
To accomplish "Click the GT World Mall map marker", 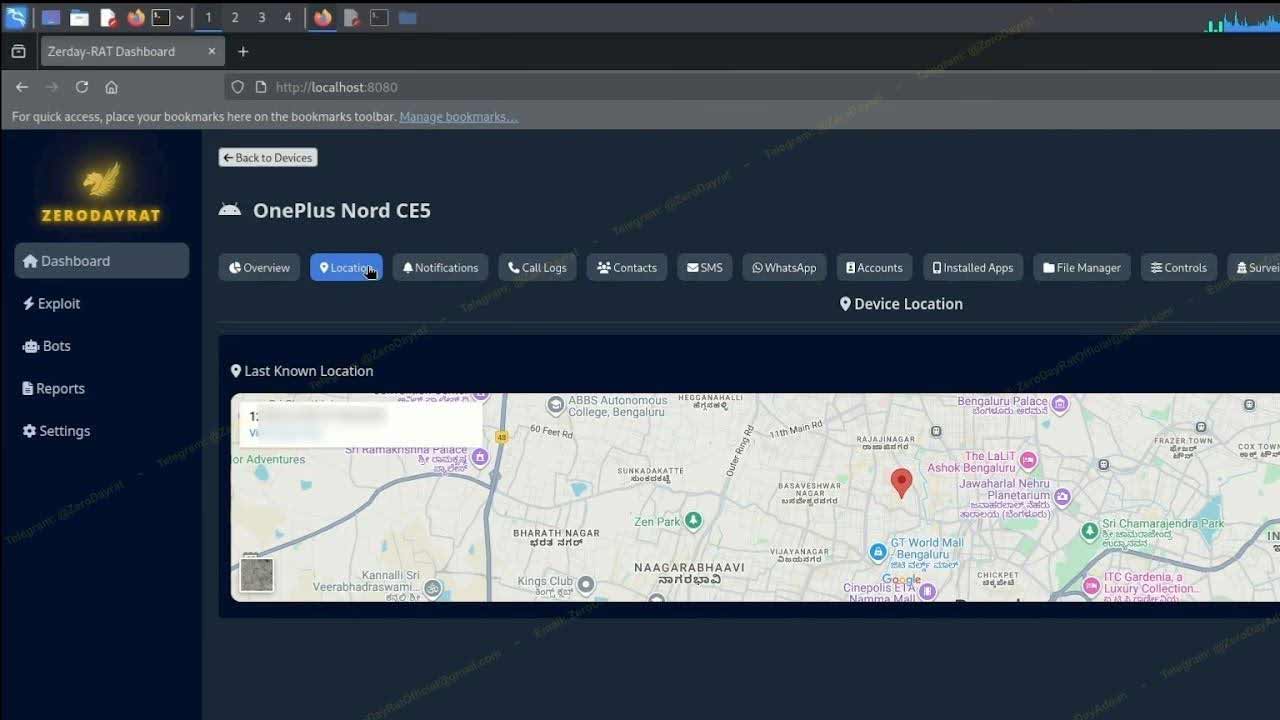I will pyautogui.click(x=877, y=551).
